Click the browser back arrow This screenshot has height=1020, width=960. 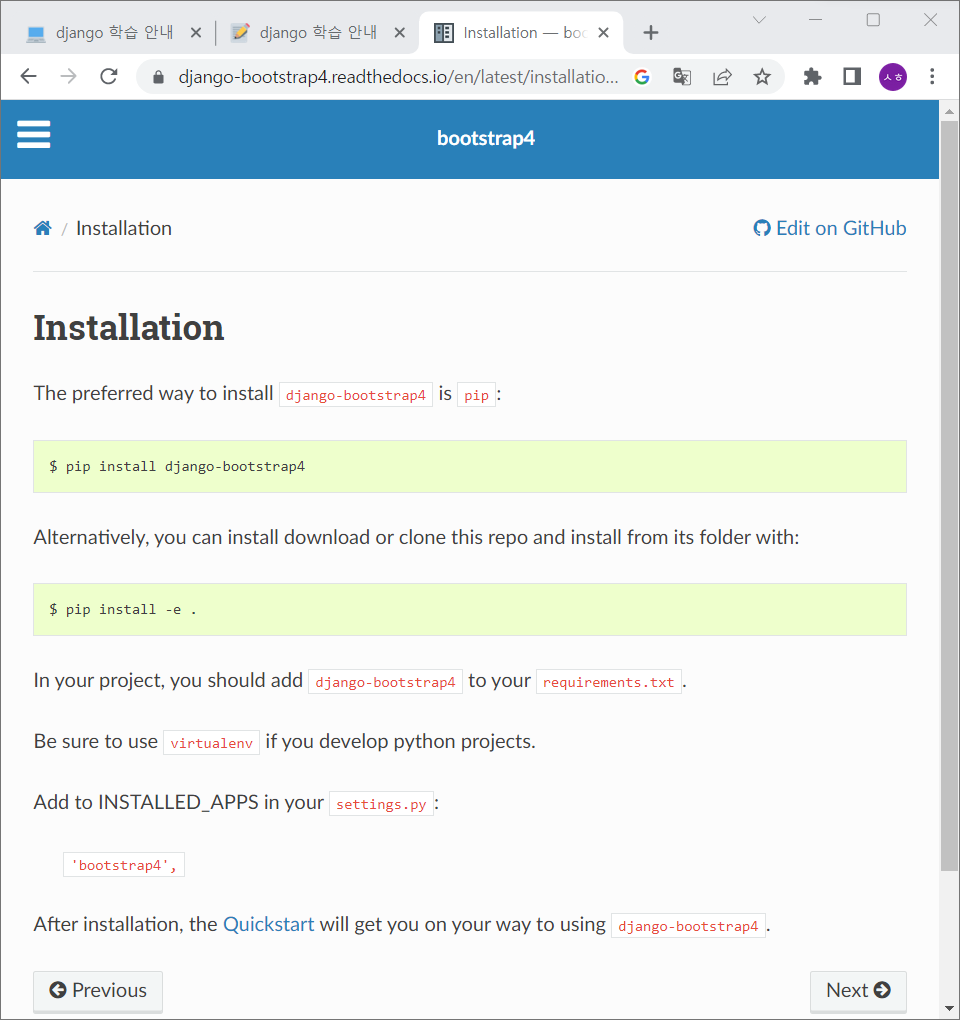(29, 77)
